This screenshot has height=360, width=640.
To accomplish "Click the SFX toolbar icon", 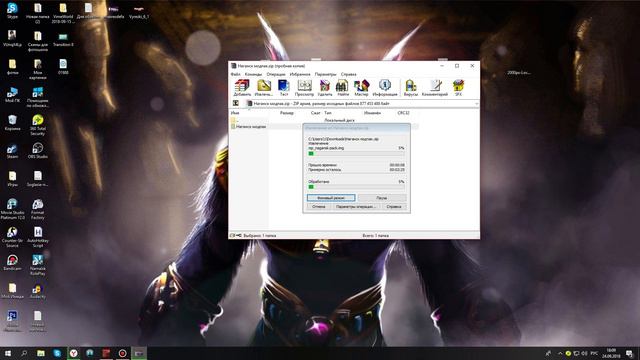I will pos(458,87).
